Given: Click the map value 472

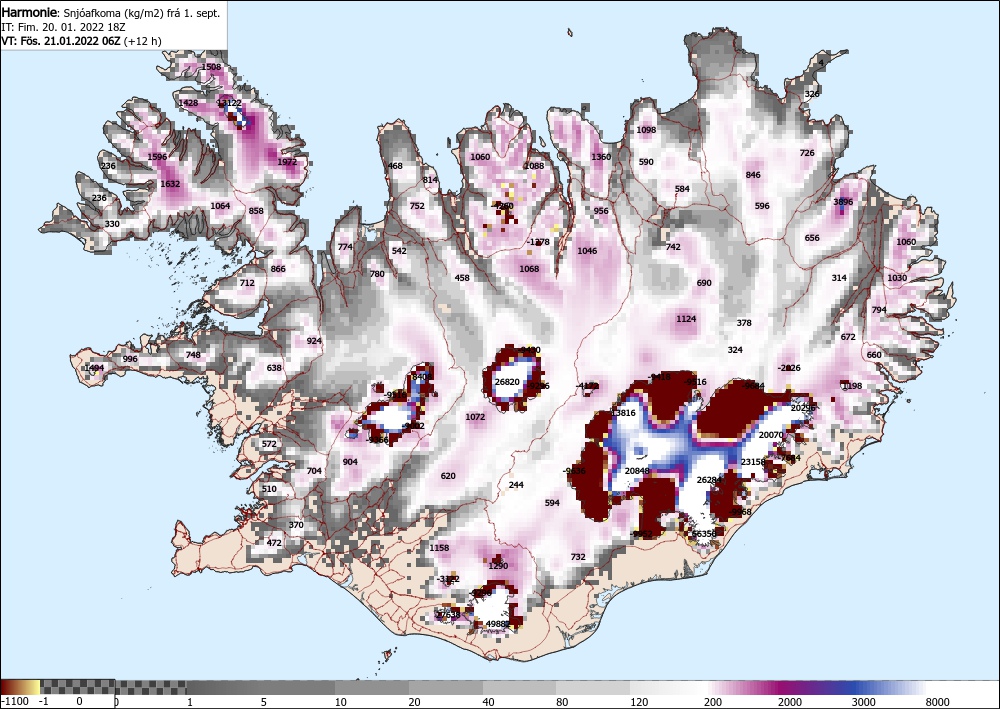Looking at the screenshot, I should tap(274, 543).
